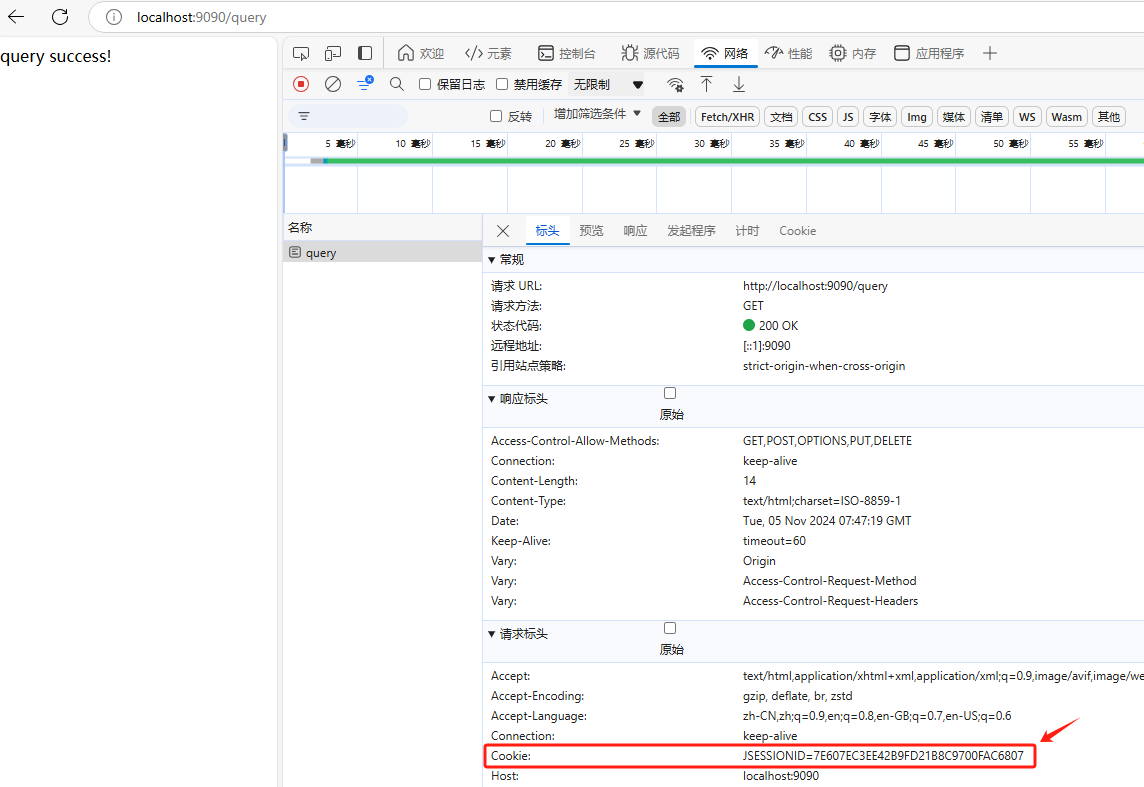Toggle device emulation icon in DevTools
1144x787 pixels.
pos(333,53)
